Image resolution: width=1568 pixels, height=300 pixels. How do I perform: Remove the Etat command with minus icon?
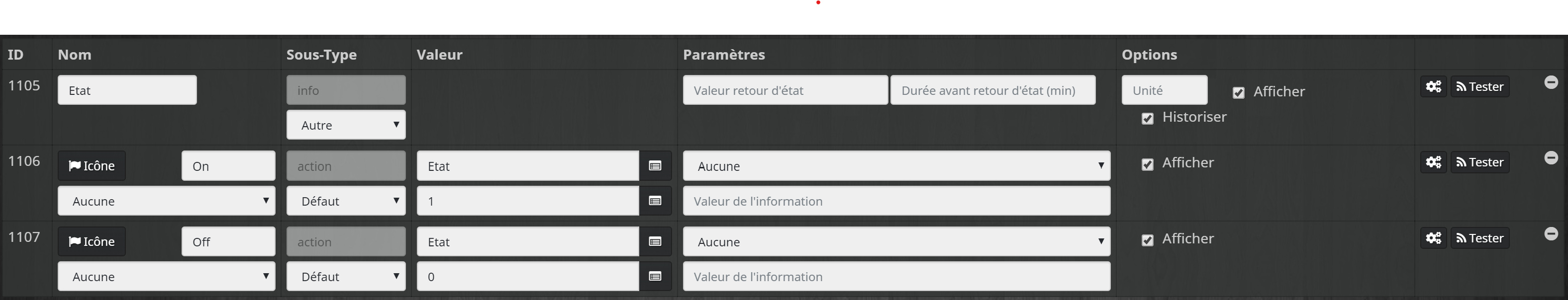(x=1551, y=82)
